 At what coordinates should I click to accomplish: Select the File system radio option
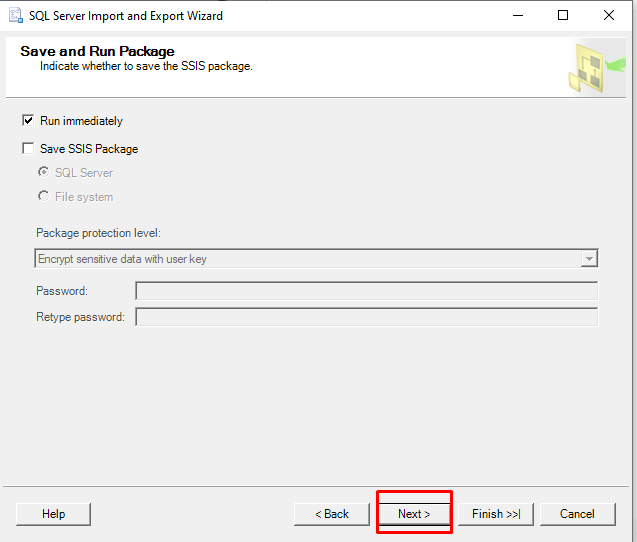click(x=43, y=196)
